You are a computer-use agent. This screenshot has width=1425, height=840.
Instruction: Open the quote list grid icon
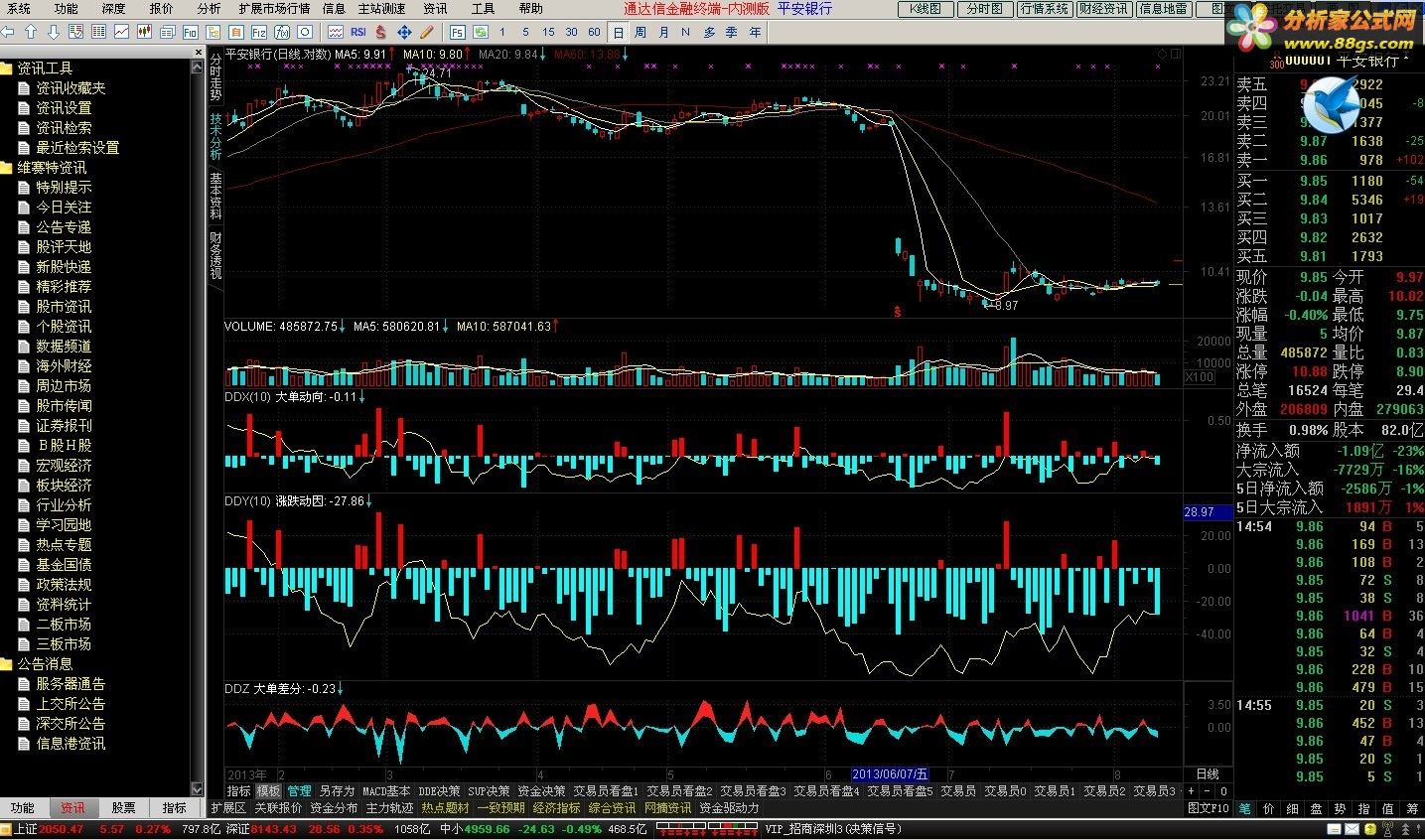pyautogui.click(x=98, y=32)
